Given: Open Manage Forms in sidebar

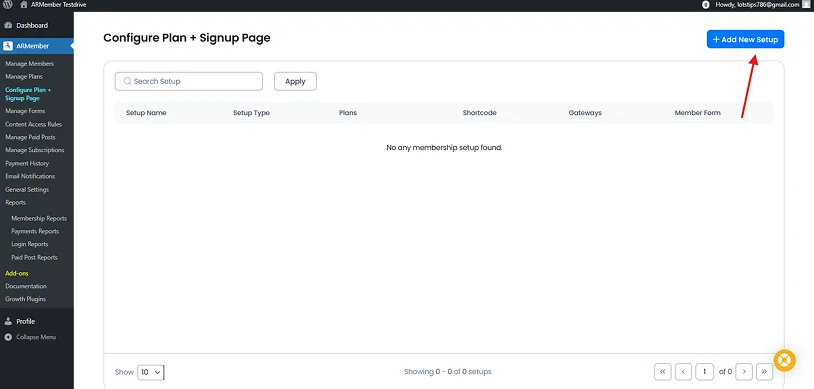Looking at the screenshot, I should 25,111.
